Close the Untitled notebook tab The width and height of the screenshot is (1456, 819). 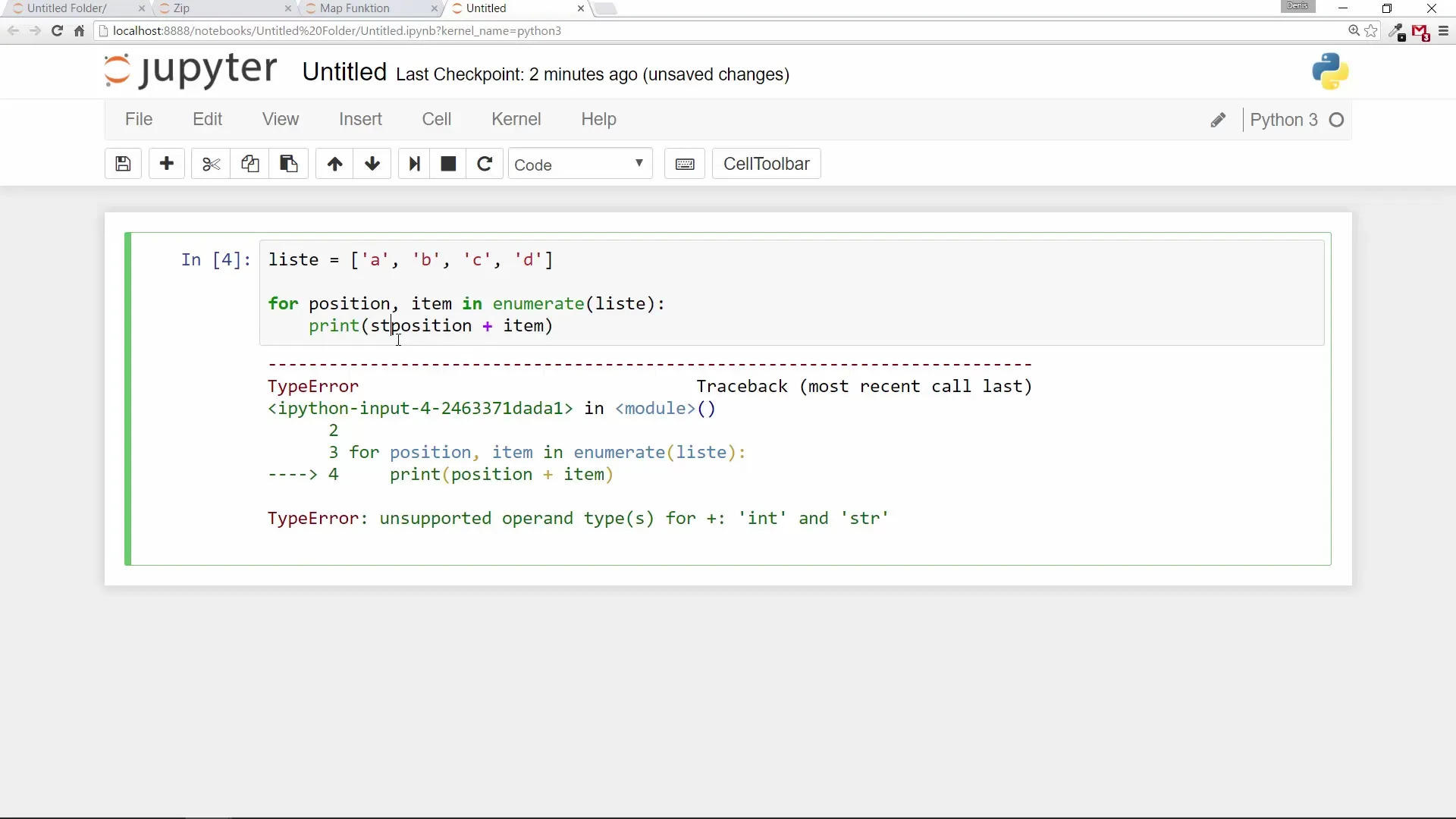[x=581, y=8]
